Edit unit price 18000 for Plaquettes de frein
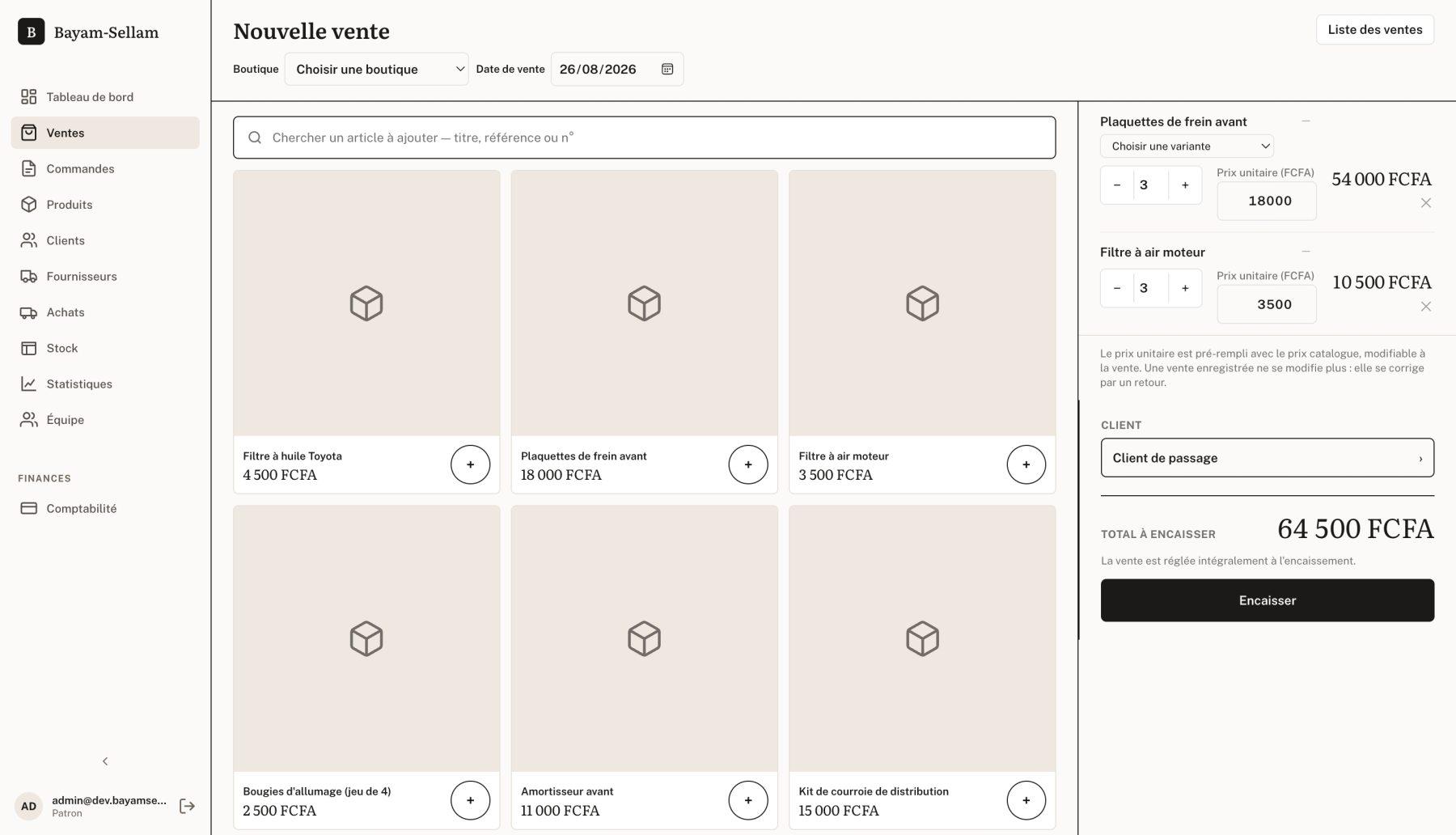 (1267, 201)
